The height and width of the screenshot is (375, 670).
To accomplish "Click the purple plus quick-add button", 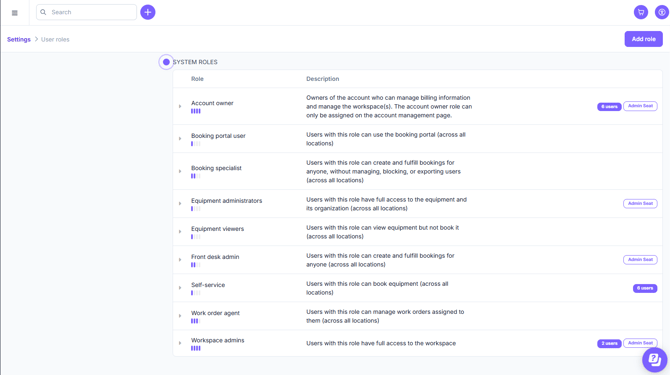I will (x=148, y=12).
